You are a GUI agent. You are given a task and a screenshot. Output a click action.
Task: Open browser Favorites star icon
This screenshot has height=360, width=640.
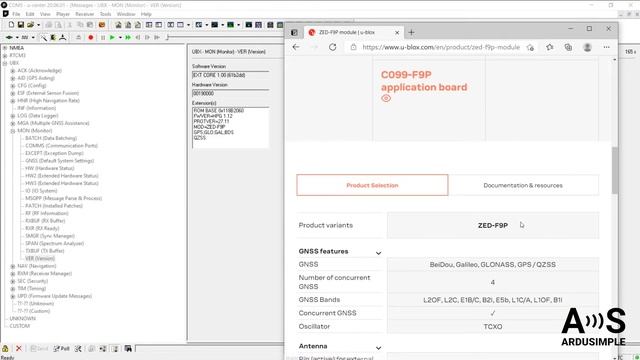coord(549,47)
